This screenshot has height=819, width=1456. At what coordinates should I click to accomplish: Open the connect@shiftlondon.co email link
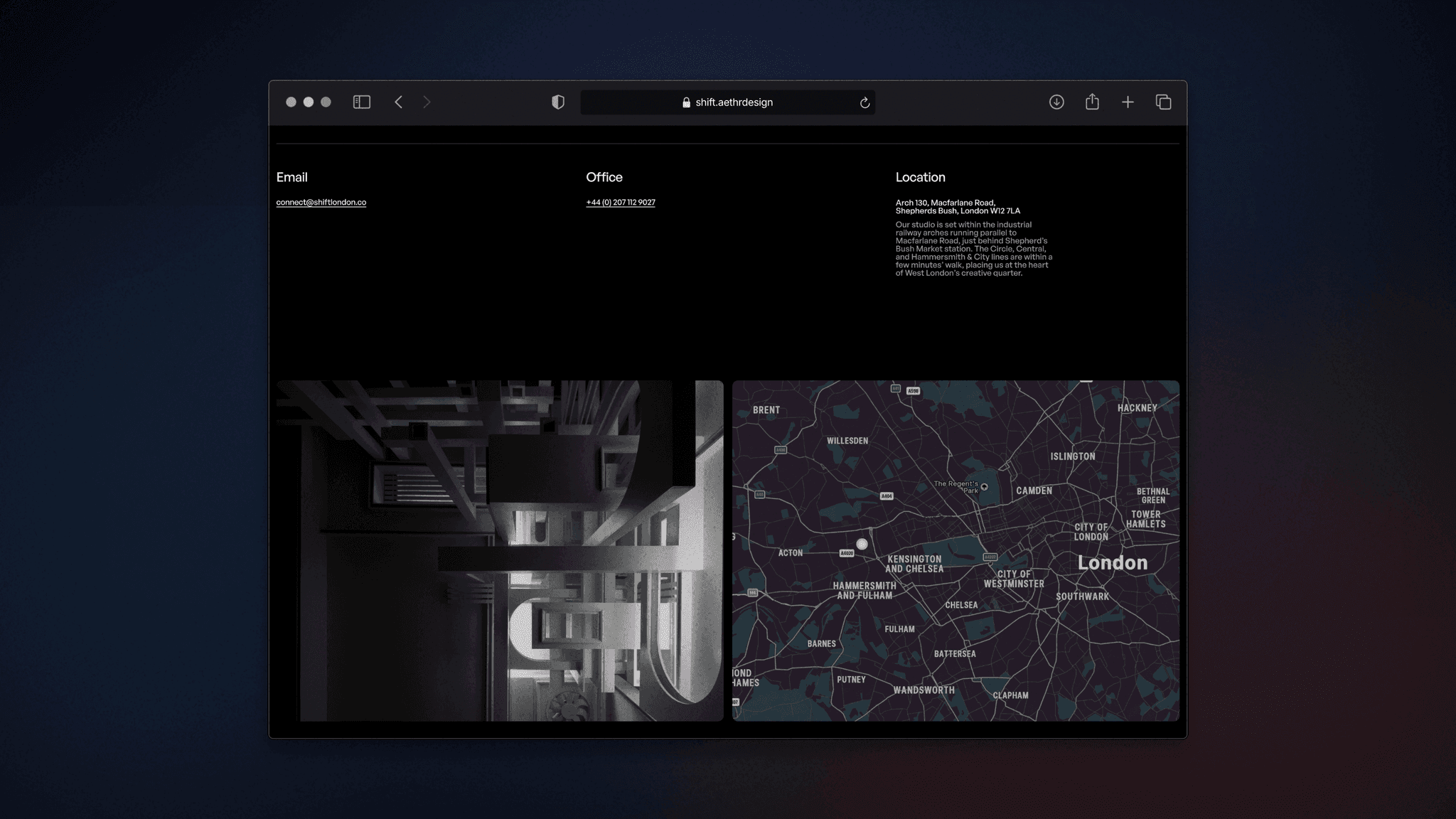point(321,203)
